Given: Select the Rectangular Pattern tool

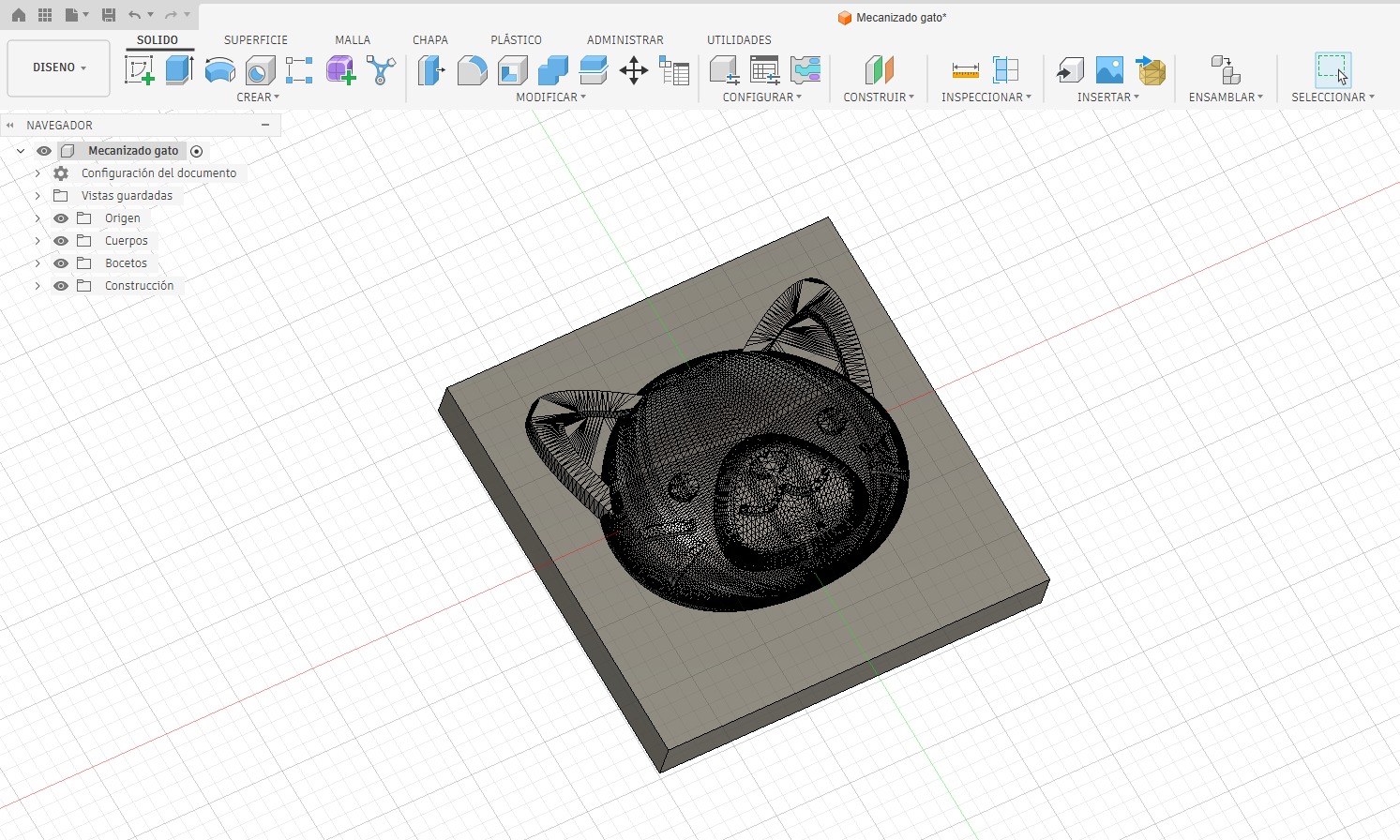Looking at the screenshot, I should 299,70.
